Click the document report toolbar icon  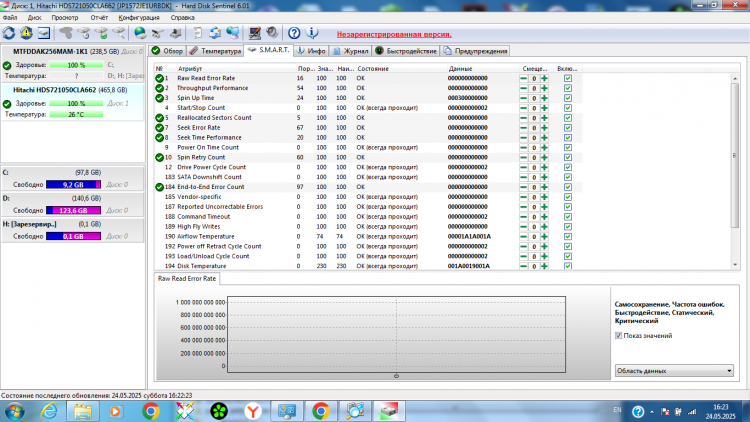pyautogui.click(x=197, y=33)
